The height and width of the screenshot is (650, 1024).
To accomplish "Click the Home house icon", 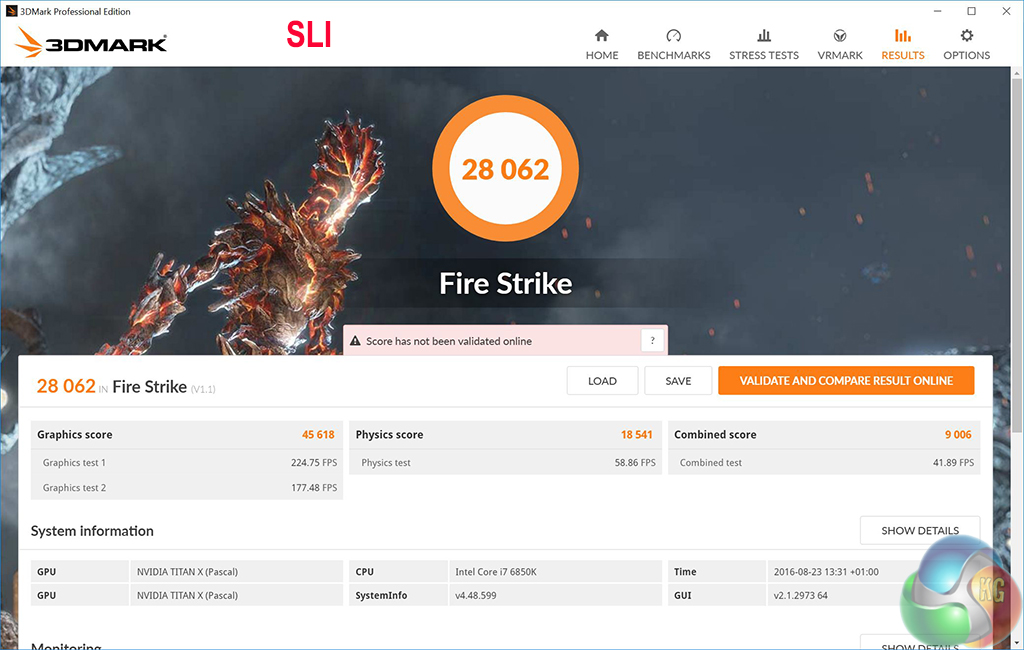I will pyautogui.click(x=601, y=35).
